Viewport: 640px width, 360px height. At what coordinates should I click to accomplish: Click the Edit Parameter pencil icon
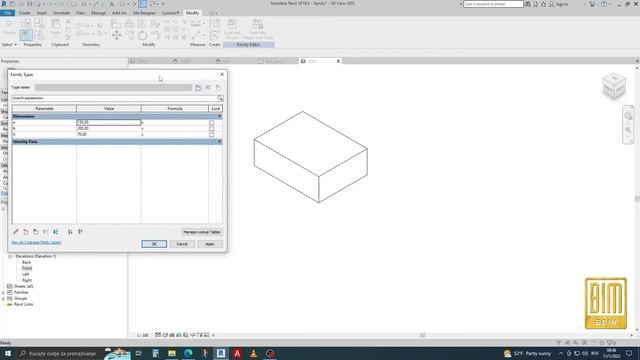pyautogui.click(x=16, y=232)
